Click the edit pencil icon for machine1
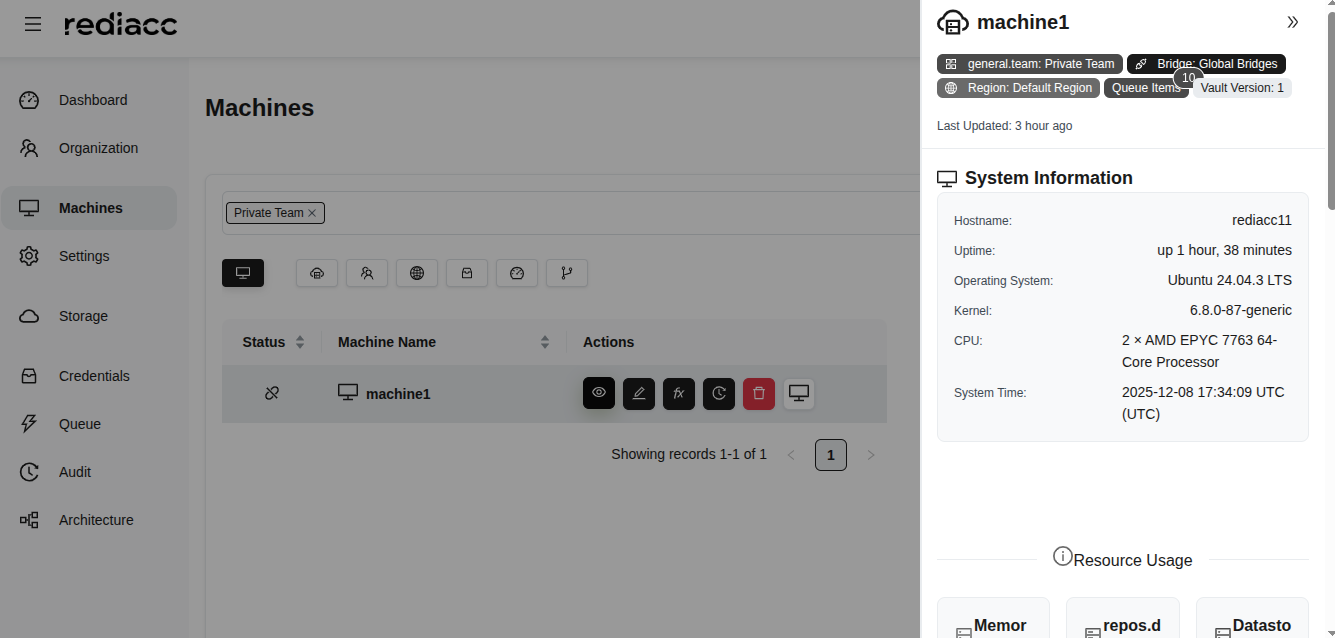Screen dimensions: 1335x638 pyautogui.click(x=638, y=394)
